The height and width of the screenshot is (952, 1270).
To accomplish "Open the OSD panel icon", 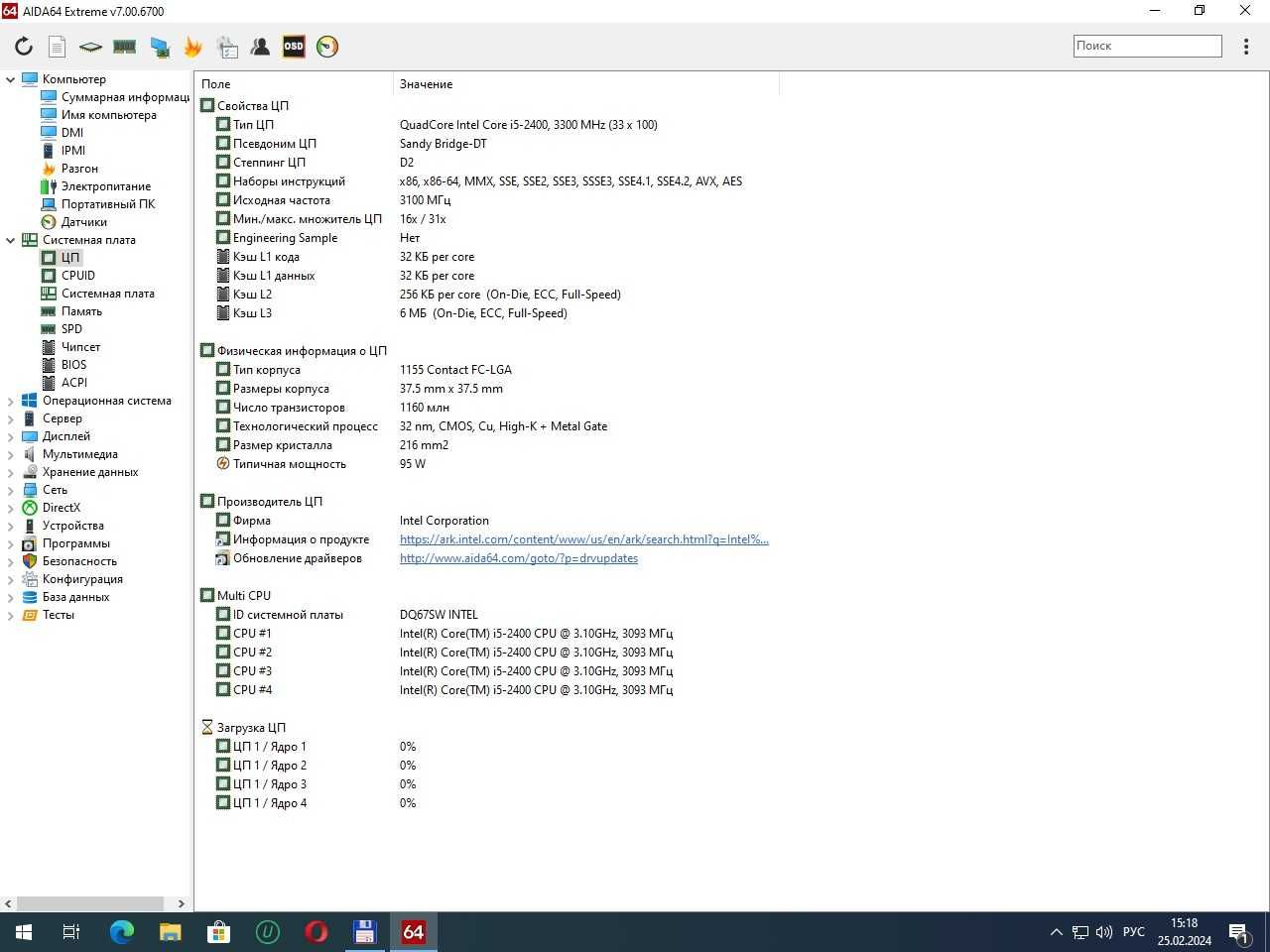I will click(294, 47).
